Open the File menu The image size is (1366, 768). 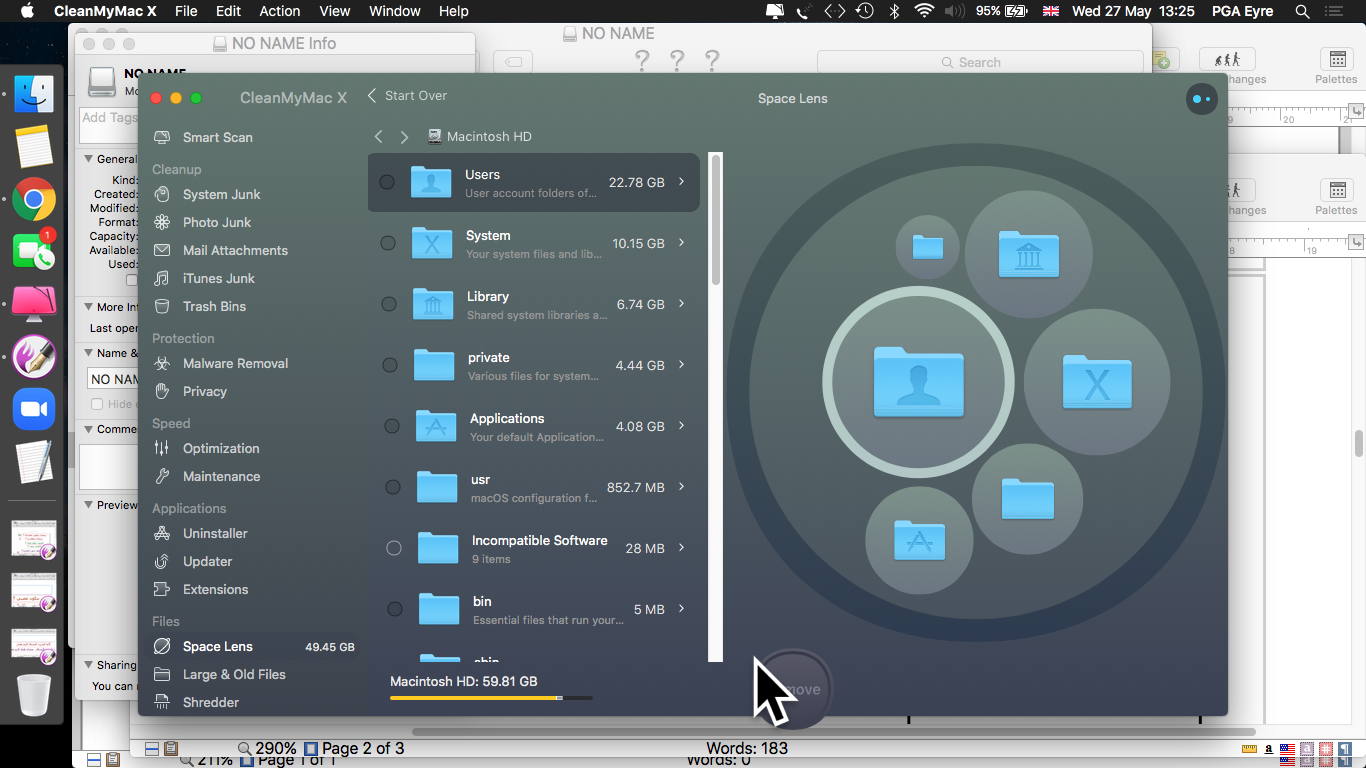[186, 11]
